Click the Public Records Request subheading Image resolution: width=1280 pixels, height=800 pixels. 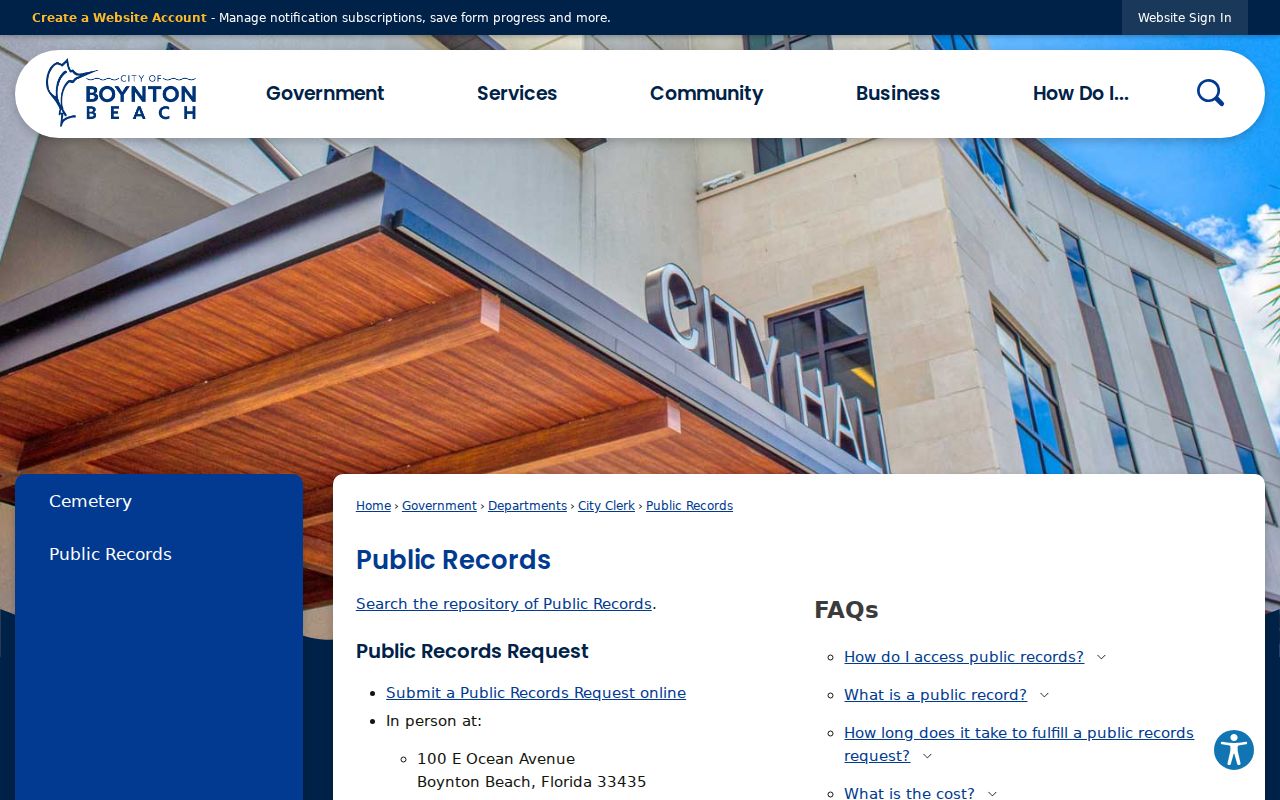click(x=472, y=651)
